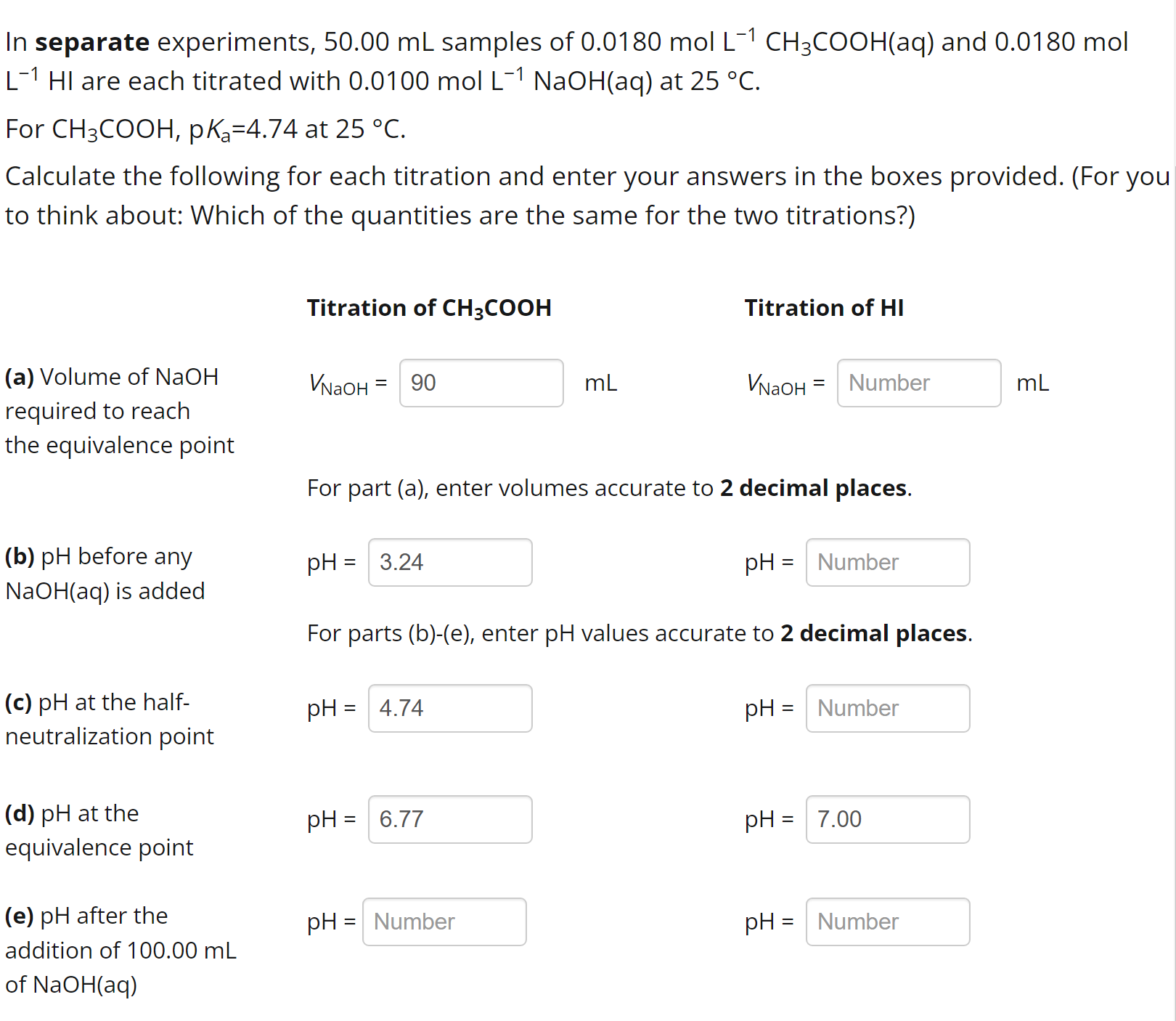Click the empty volume field for HI titration
1176x1021 pixels.
tap(918, 383)
